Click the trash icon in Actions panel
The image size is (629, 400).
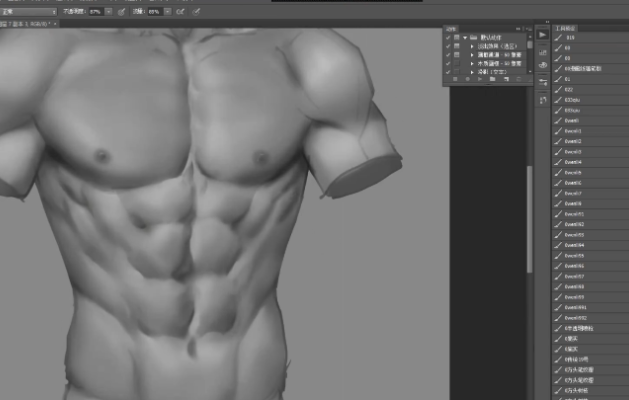point(518,79)
